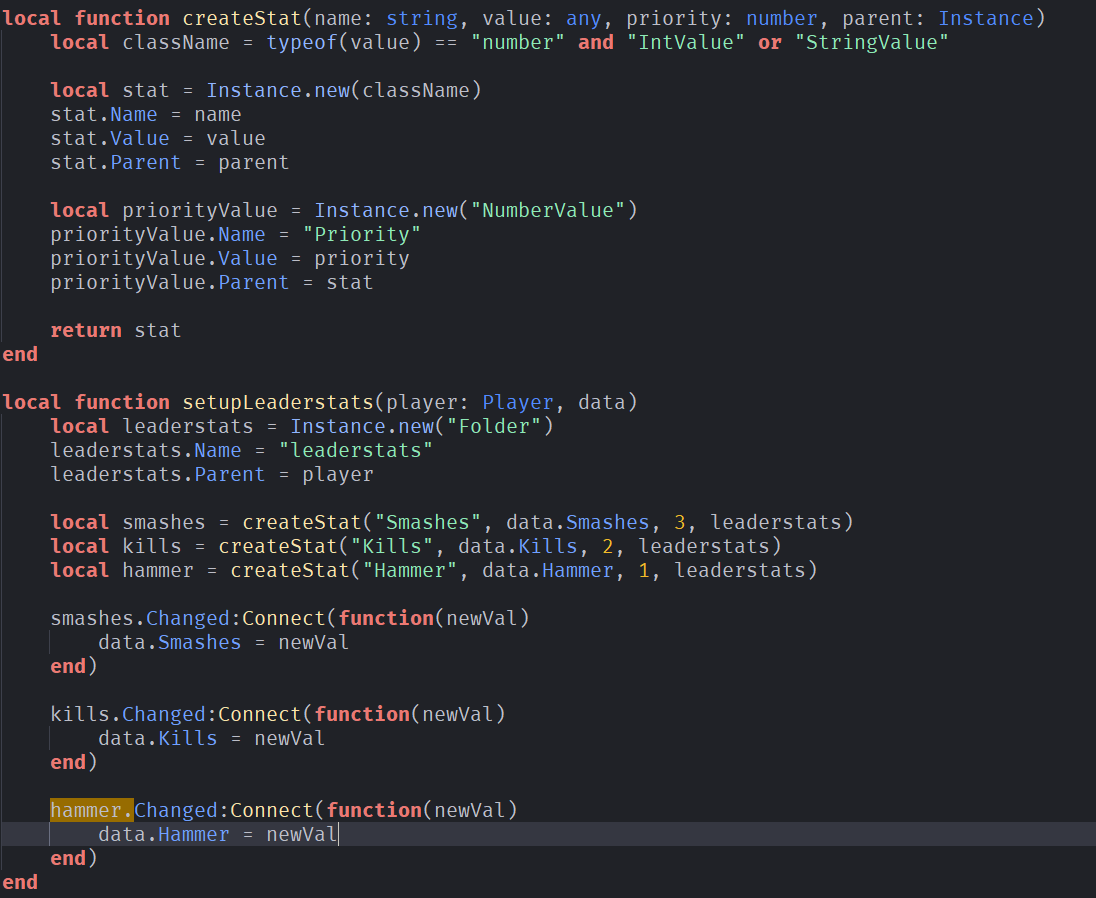Click 'smashes.Changed' in the Connect call
1096x898 pixels.
(140, 618)
